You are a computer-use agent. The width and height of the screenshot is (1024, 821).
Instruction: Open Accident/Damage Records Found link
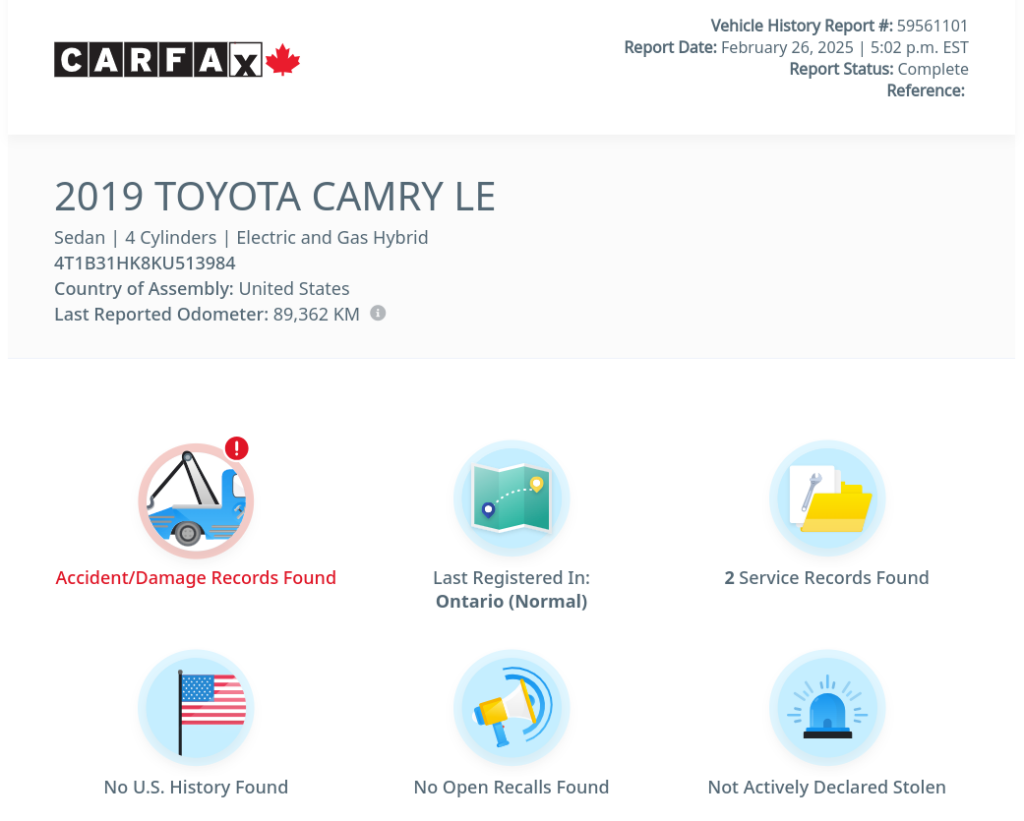pos(196,578)
